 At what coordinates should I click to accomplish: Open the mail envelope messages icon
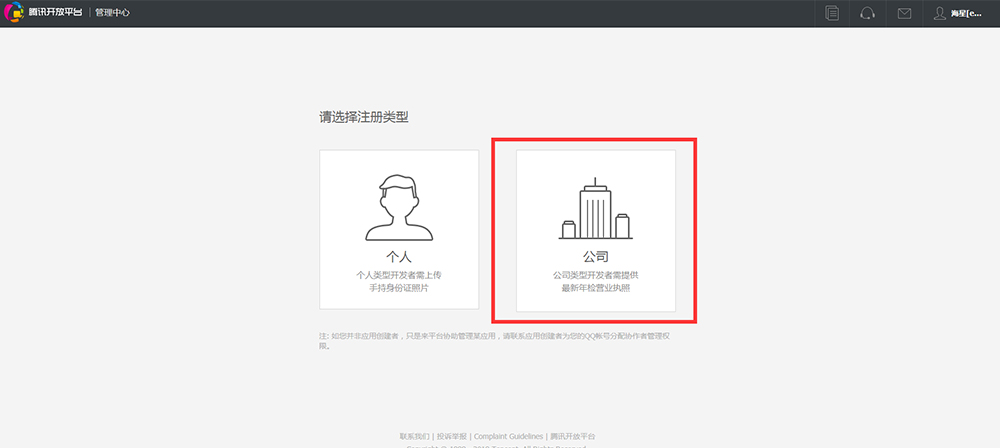point(904,13)
